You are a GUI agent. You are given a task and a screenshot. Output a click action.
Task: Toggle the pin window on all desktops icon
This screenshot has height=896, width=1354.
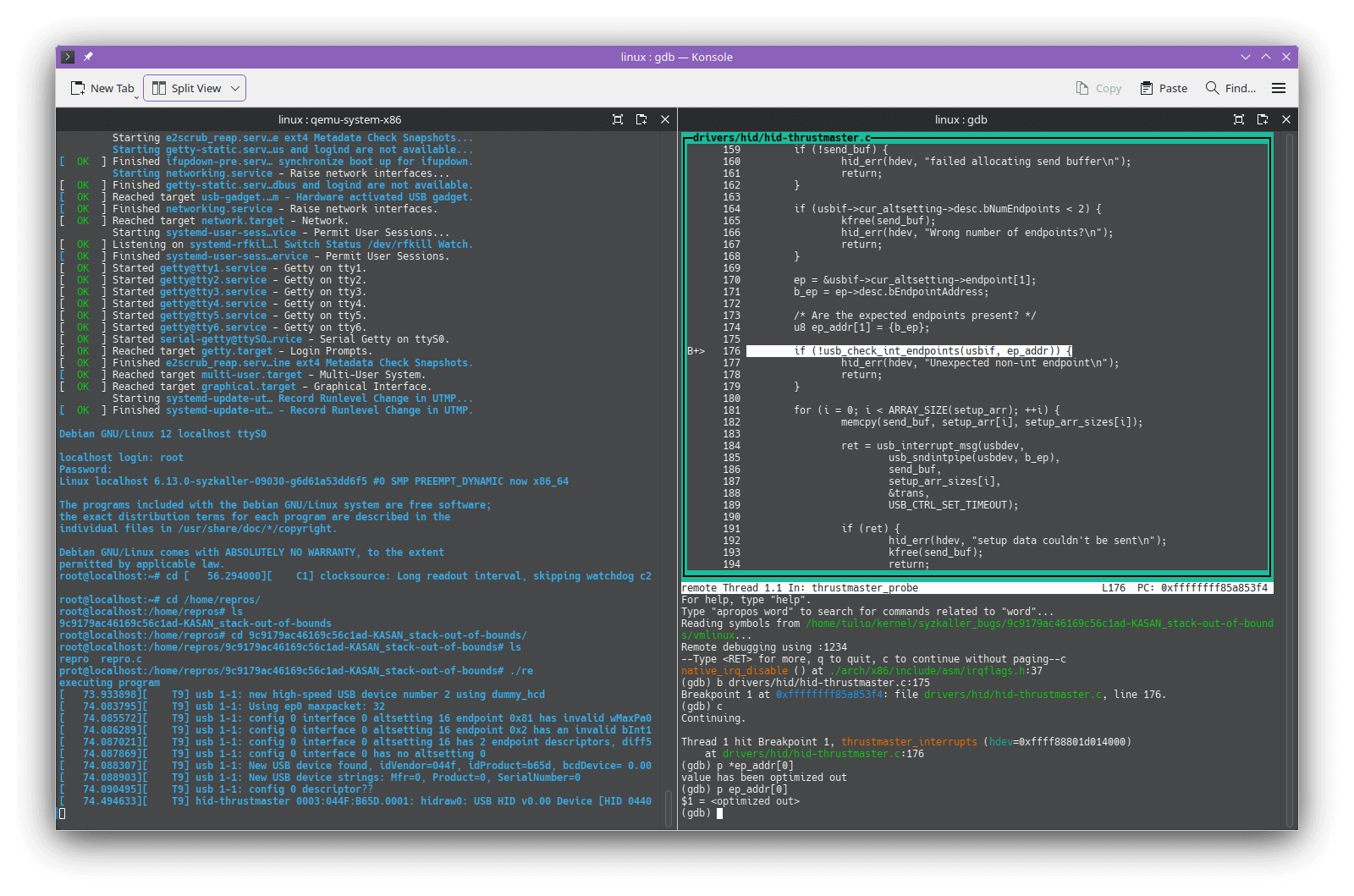[88, 57]
